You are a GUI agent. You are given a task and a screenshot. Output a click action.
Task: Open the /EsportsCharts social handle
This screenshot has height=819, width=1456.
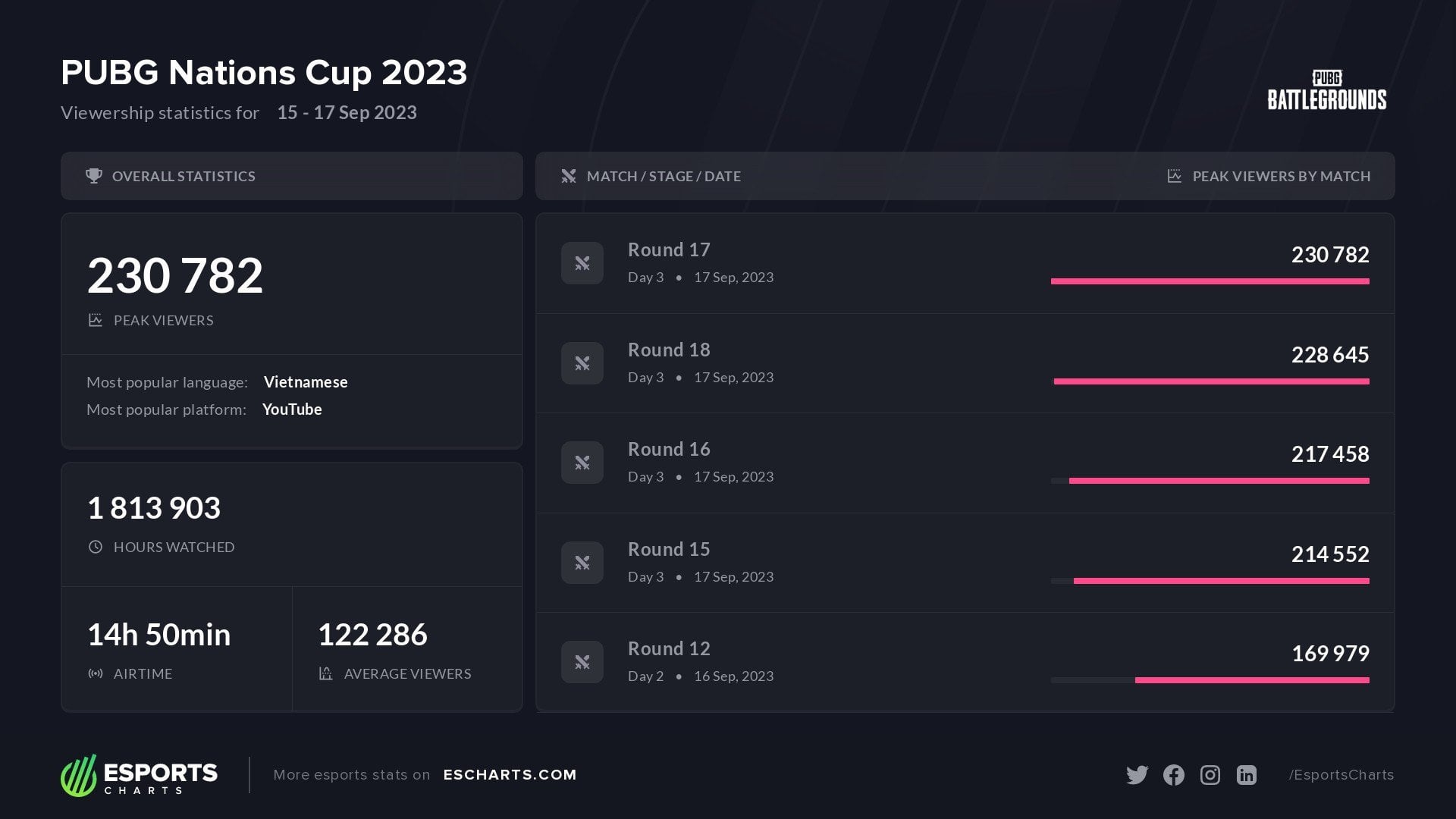(x=1341, y=775)
